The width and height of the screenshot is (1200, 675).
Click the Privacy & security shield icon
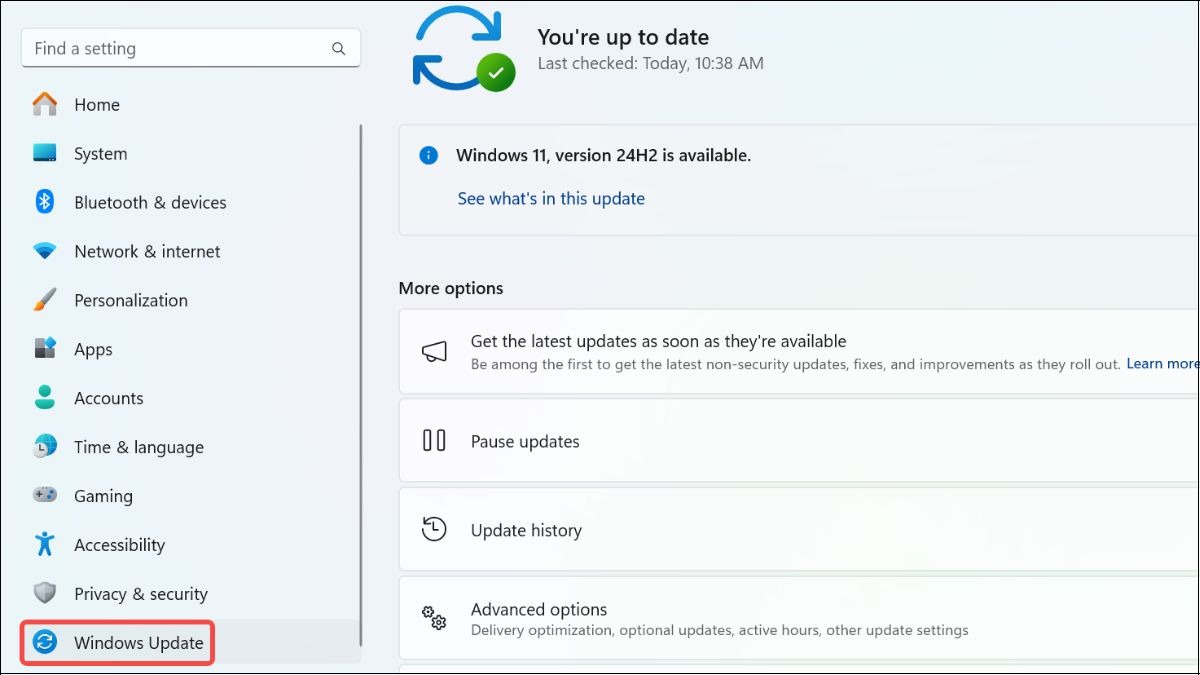45,593
